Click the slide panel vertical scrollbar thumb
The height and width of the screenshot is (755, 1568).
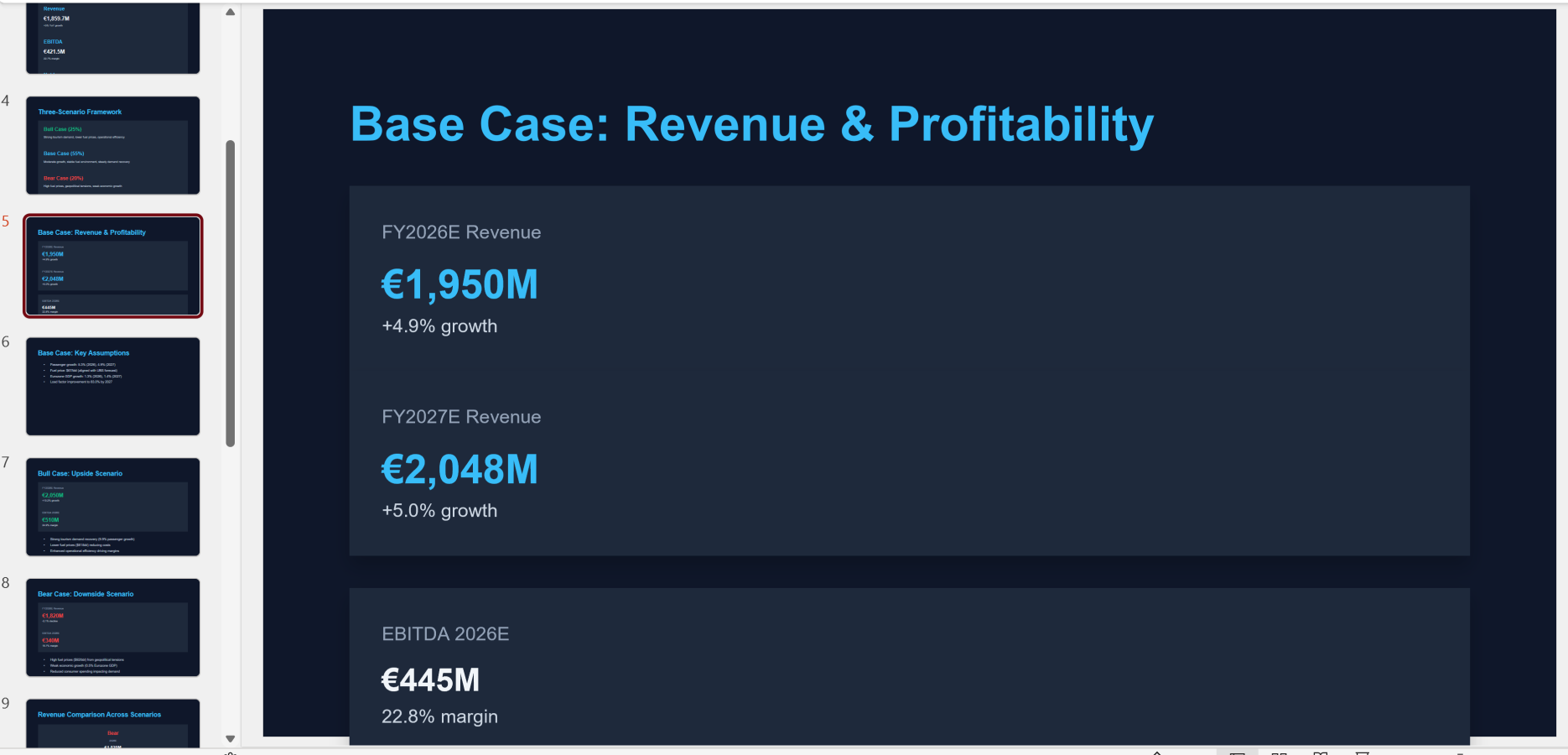pos(231,294)
